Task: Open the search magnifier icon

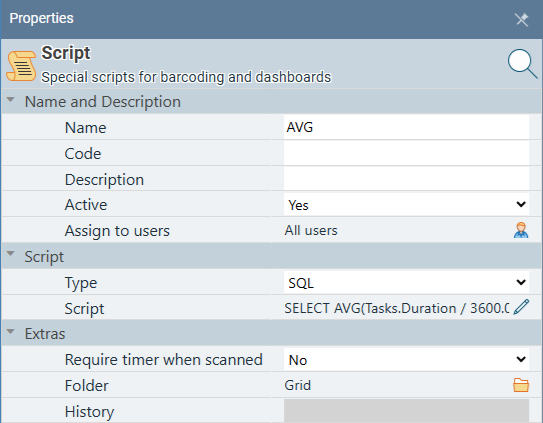Action: (522, 64)
